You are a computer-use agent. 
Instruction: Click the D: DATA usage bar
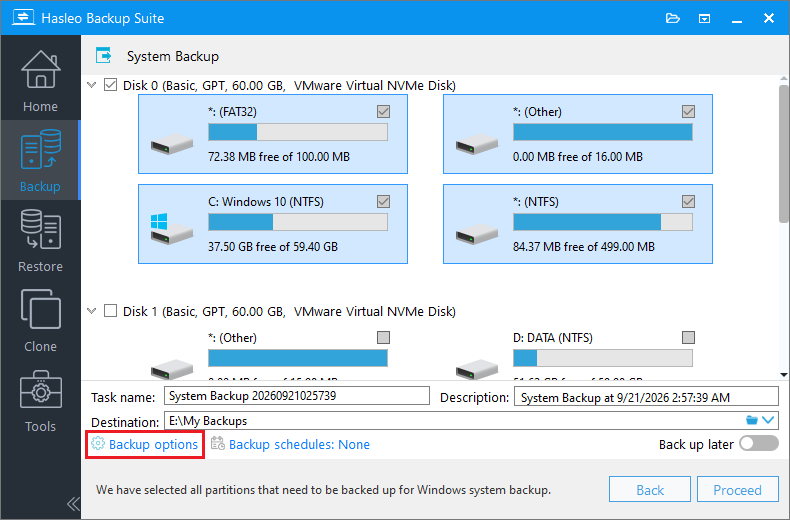(603, 358)
